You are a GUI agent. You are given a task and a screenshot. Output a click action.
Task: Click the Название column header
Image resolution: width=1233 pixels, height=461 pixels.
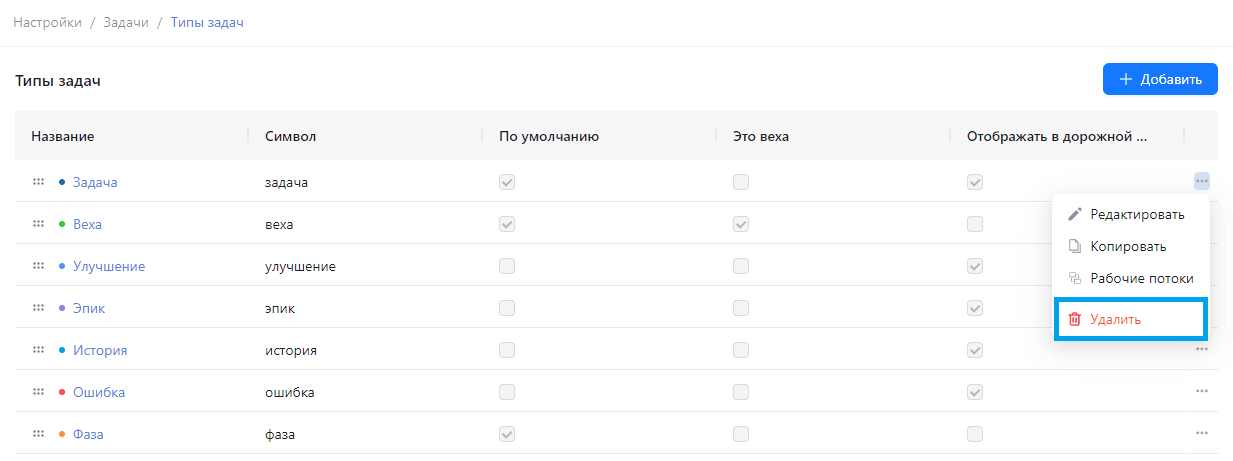[63, 136]
